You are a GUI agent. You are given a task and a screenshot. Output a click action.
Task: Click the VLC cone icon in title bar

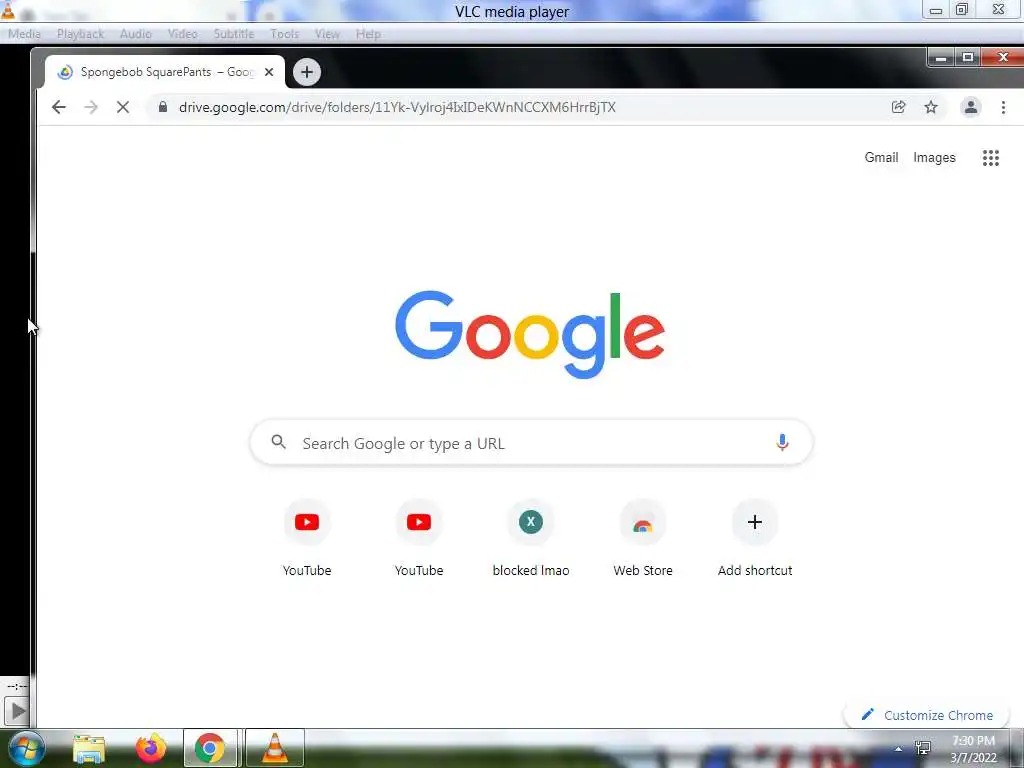8,9
